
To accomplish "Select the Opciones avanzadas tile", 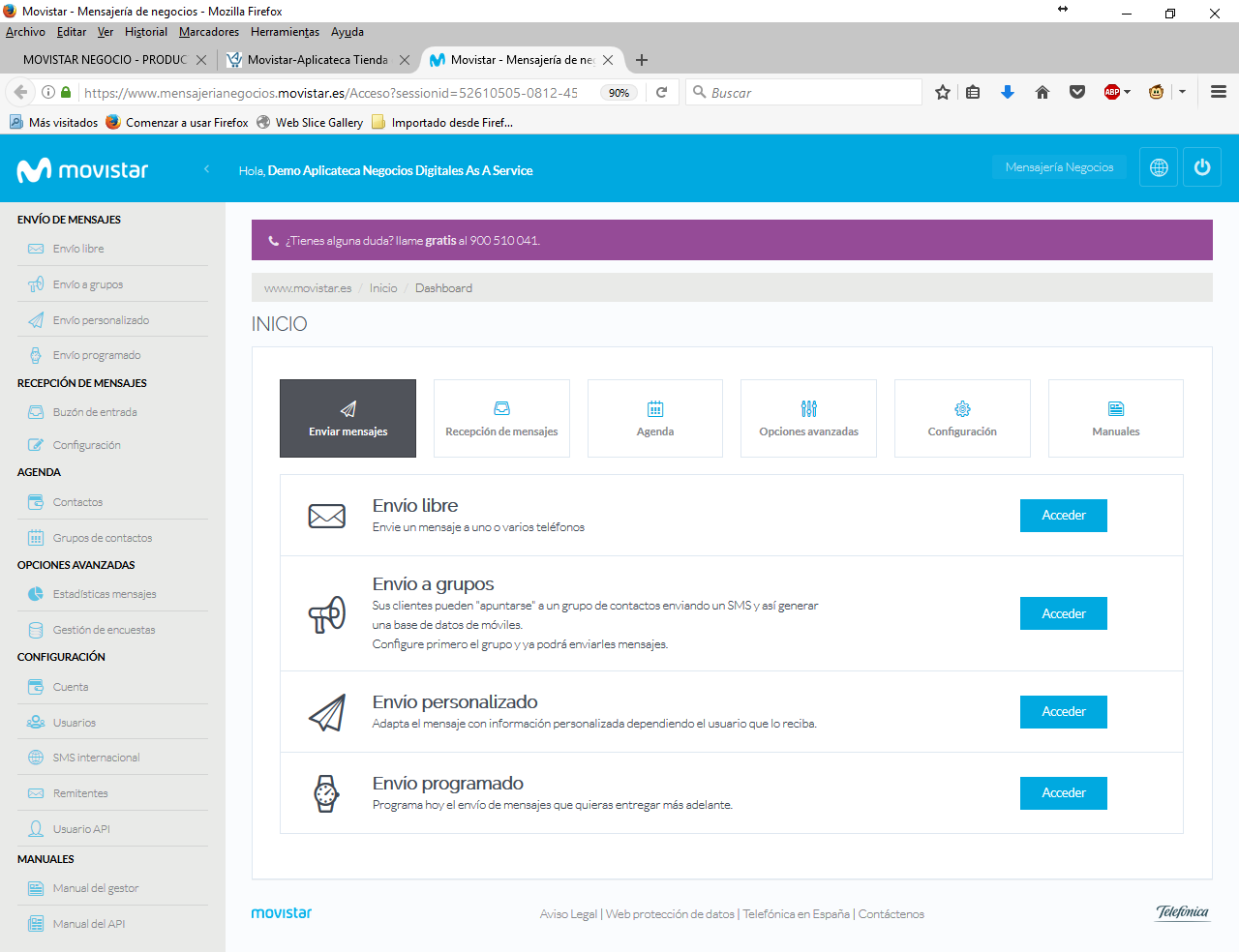I will click(808, 418).
